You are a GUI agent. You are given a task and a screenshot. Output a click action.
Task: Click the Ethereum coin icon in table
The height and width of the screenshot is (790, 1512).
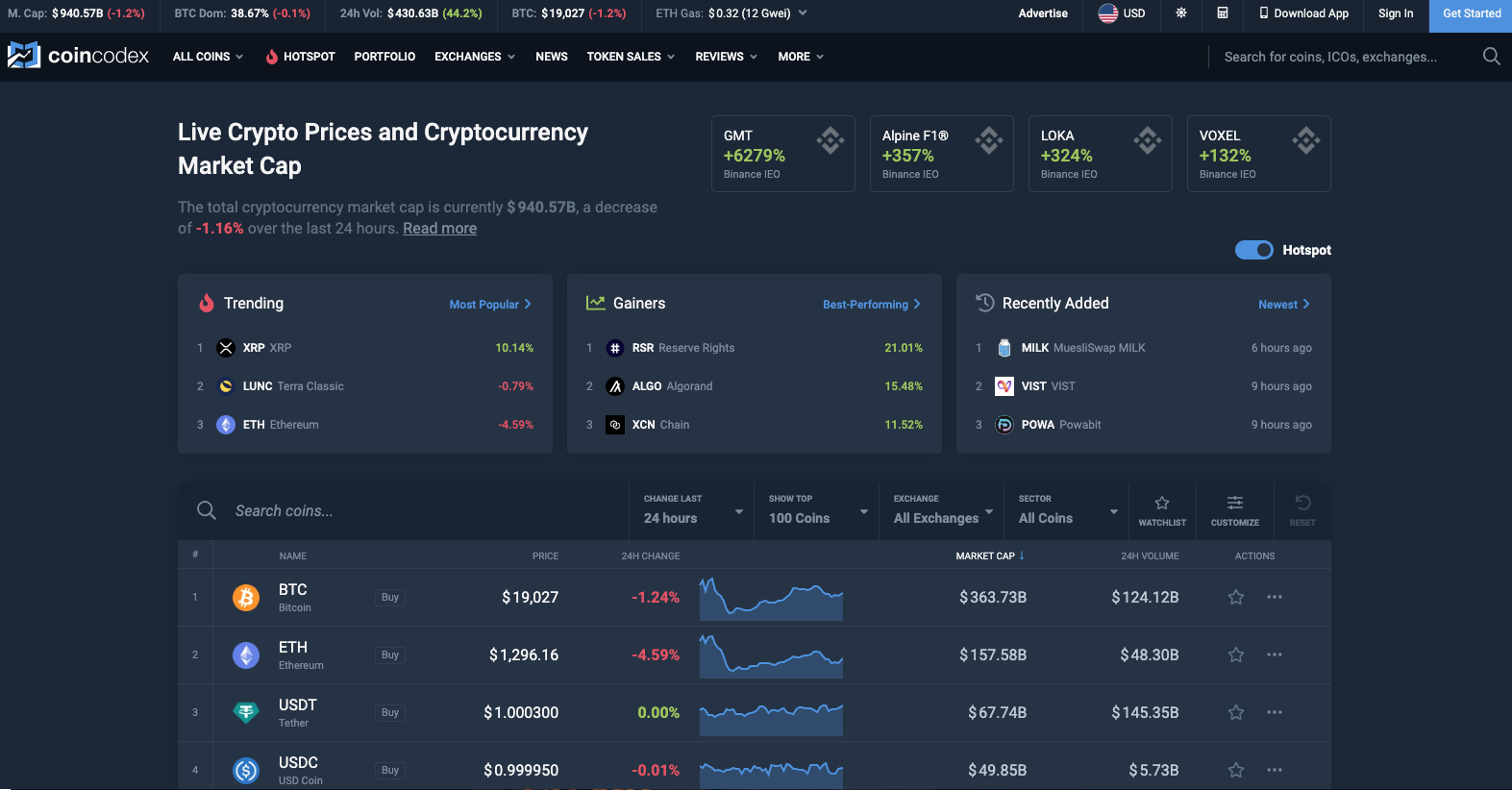tap(246, 655)
